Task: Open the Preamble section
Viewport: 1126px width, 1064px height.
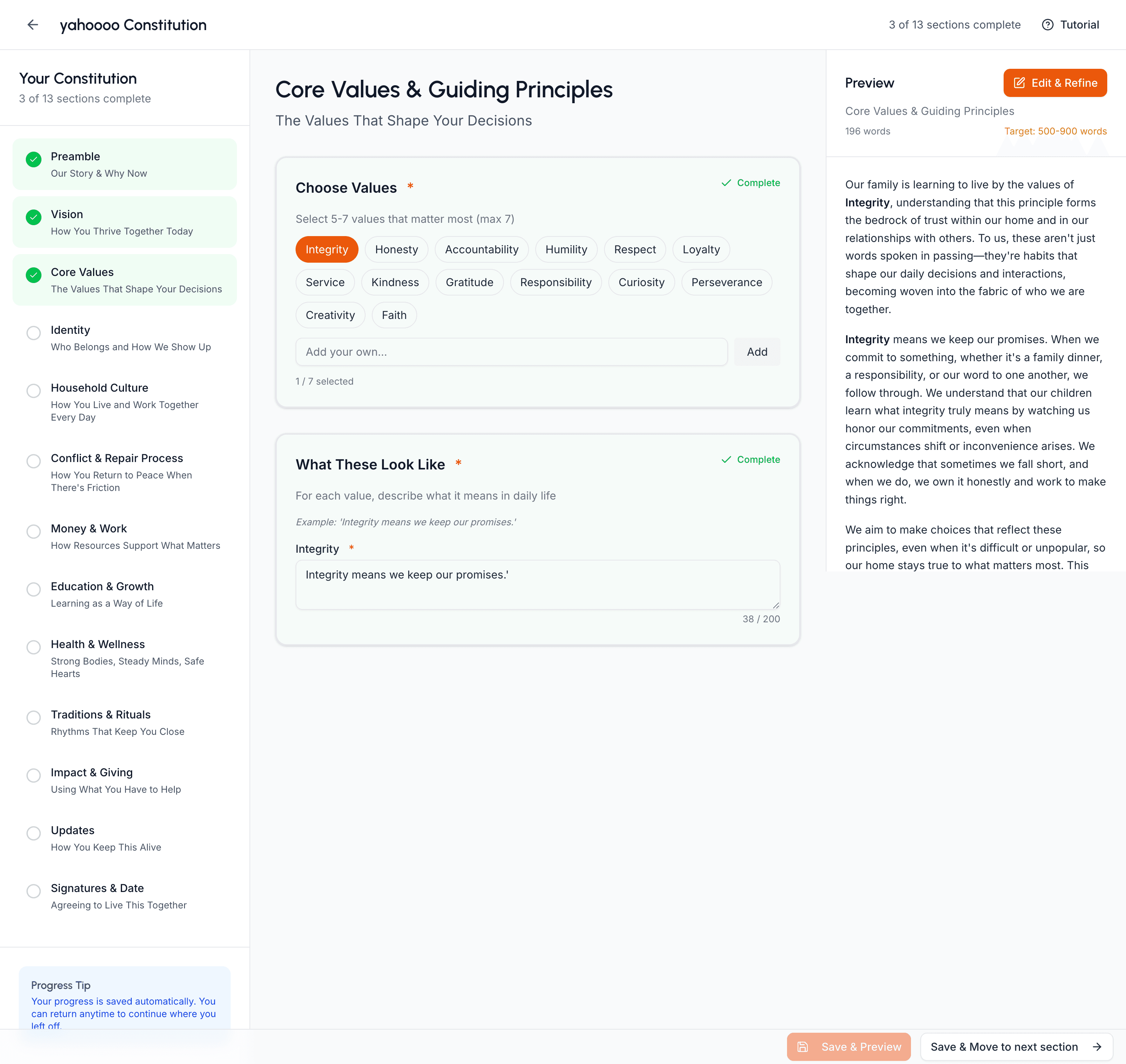Action: click(x=125, y=164)
